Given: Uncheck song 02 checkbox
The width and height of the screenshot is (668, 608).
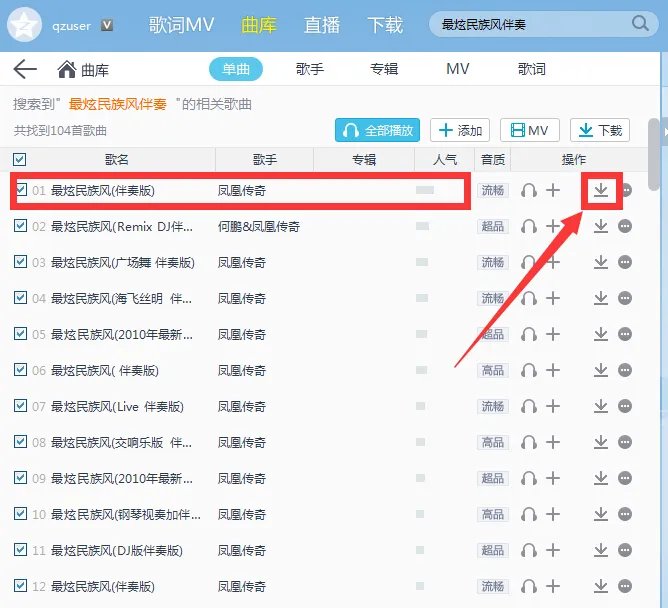Looking at the screenshot, I should click(20, 225).
